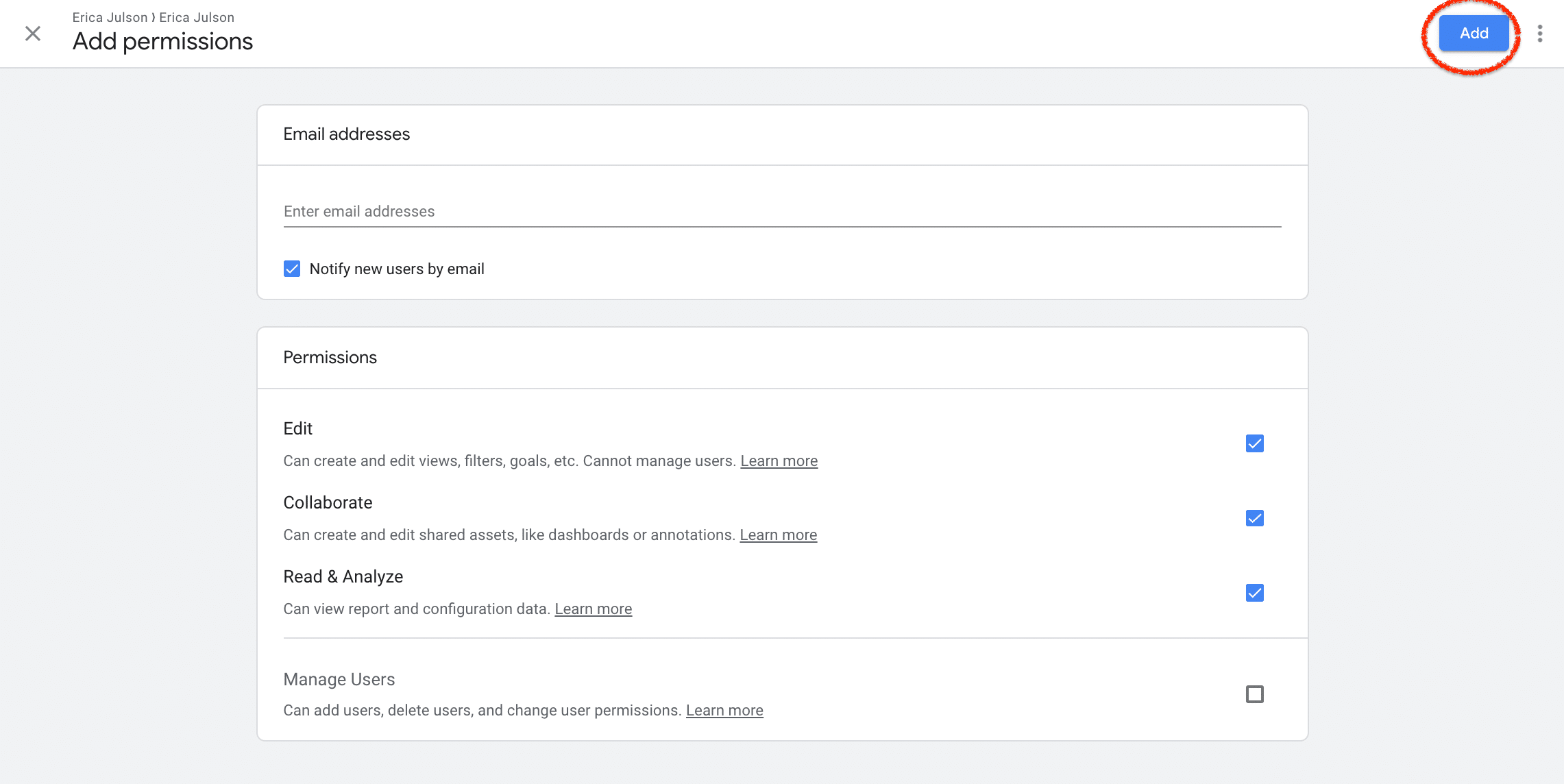
Task: Open Learn more for Edit permission
Action: [779, 461]
